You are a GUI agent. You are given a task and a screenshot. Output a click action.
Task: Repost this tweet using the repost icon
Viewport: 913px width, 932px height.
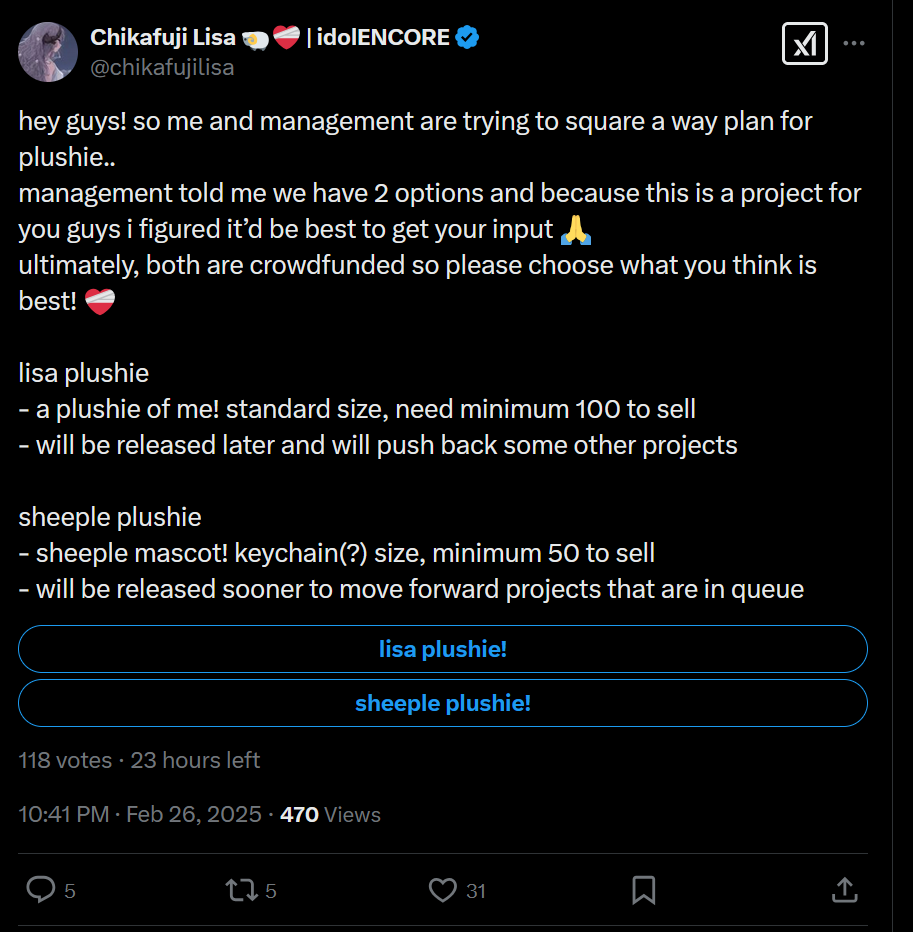coord(239,889)
